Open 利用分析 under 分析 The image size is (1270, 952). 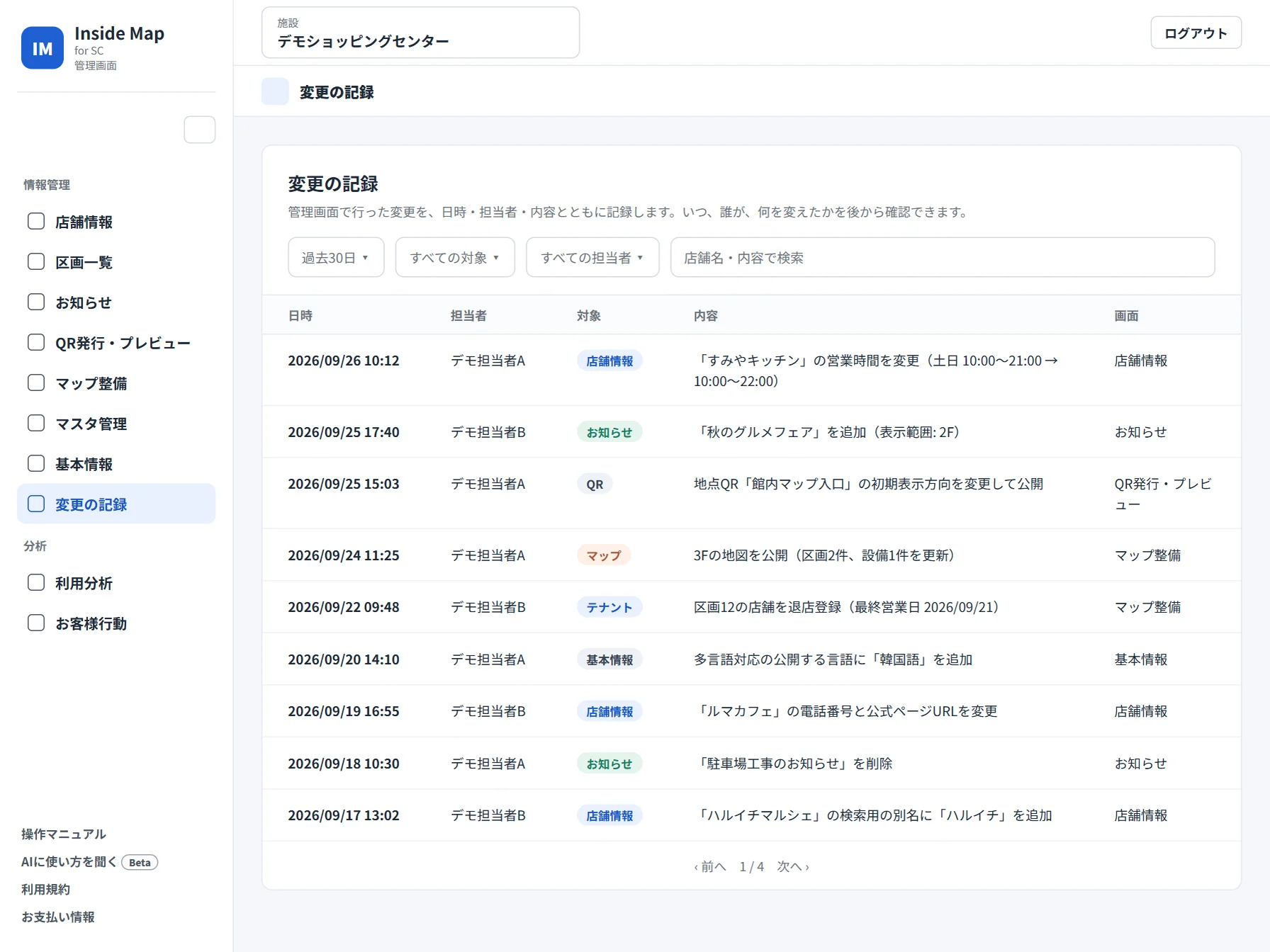[x=116, y=583]
